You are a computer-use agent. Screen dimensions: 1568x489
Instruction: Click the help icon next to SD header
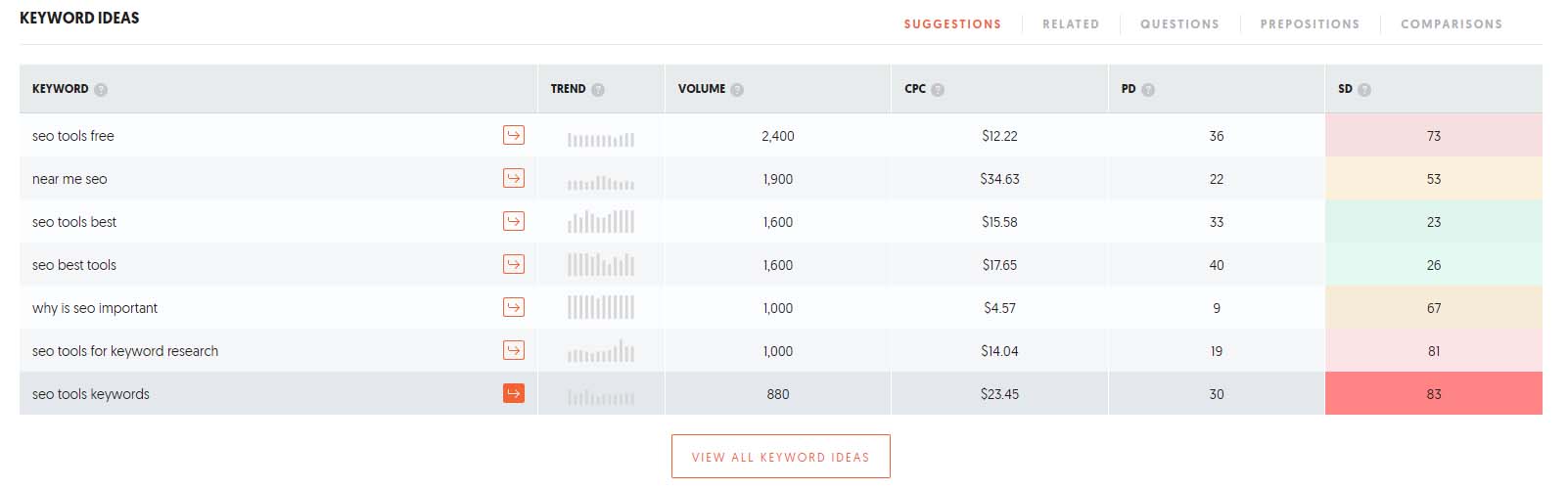click(1364, 89)
